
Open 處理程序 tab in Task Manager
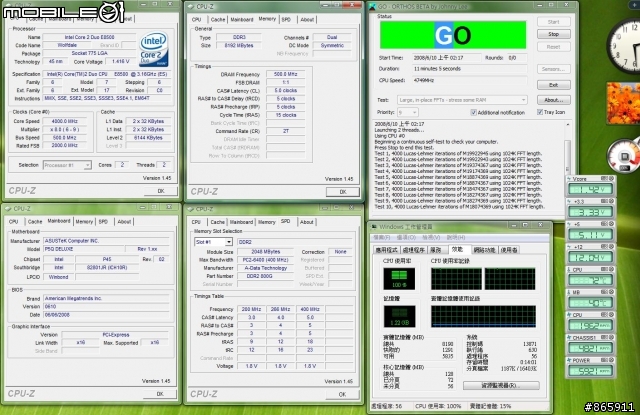413,250
